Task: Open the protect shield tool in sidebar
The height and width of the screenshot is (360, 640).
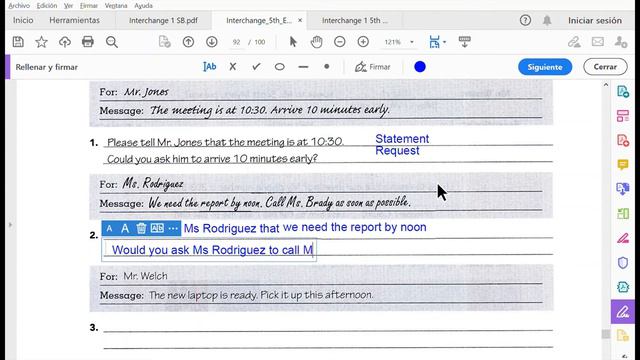Action: 622,263
